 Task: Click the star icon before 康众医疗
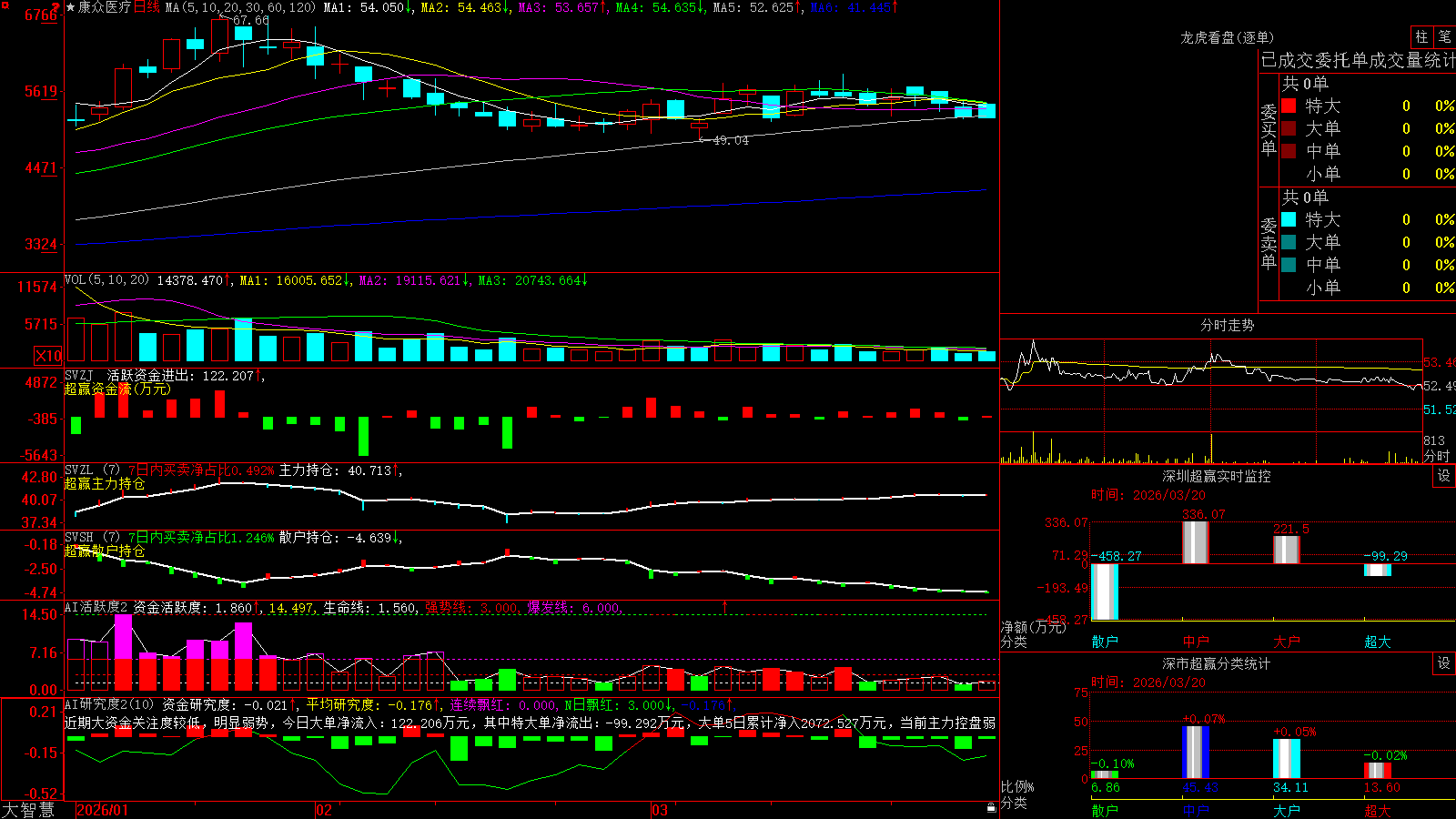(70, 7)
